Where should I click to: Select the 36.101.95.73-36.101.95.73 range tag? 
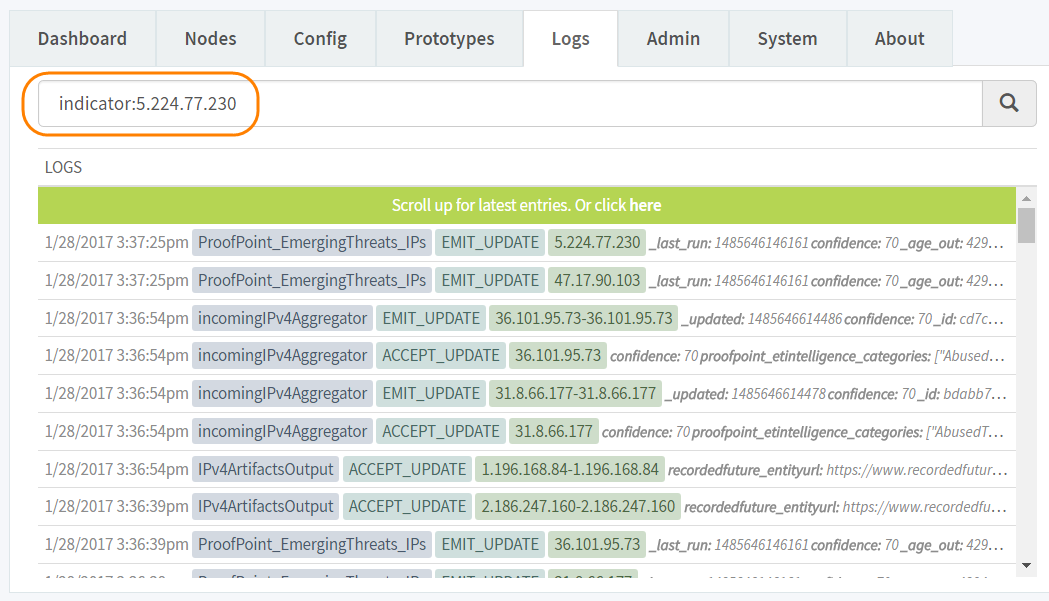click(x=583, y=318)
